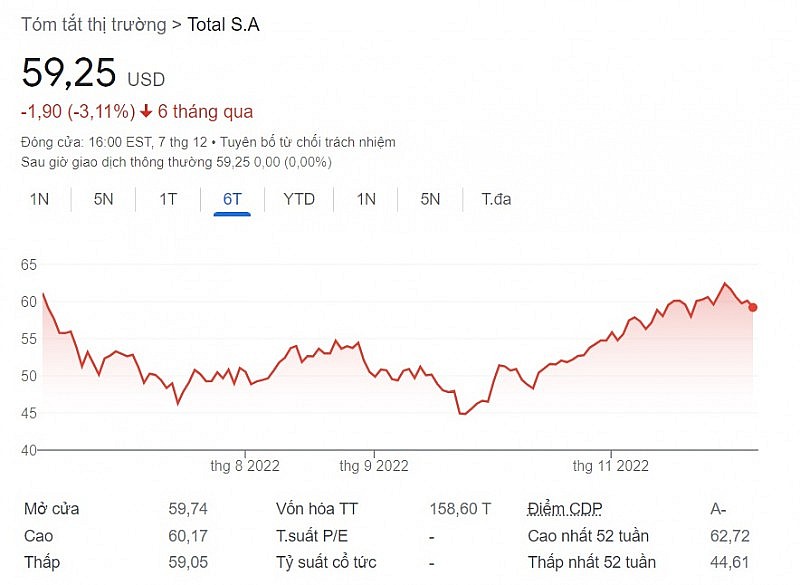
Task: Click the Total S.A title text
Action: tap(224, 25)
